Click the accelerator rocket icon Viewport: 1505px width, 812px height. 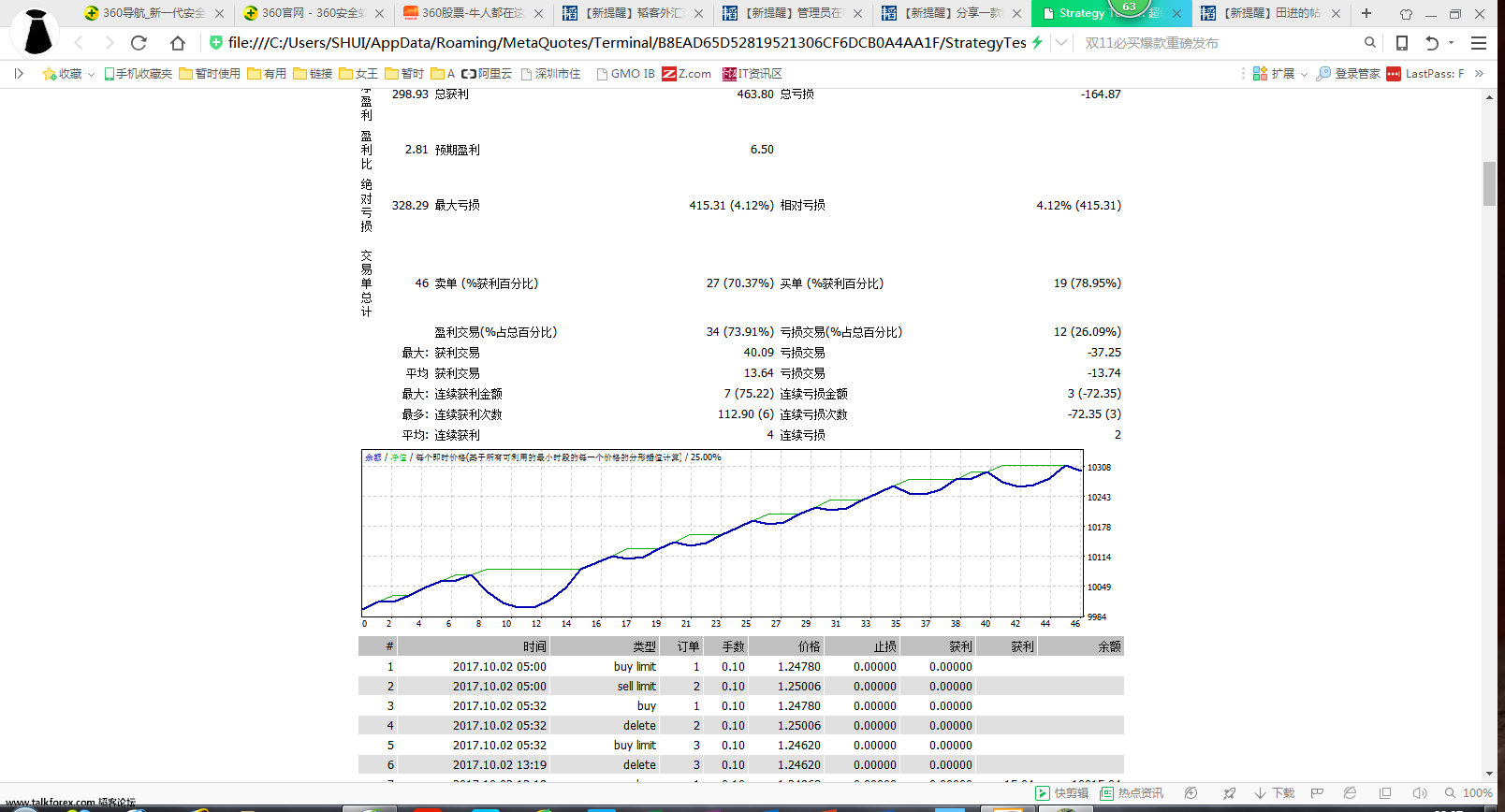click(1229, 793)
